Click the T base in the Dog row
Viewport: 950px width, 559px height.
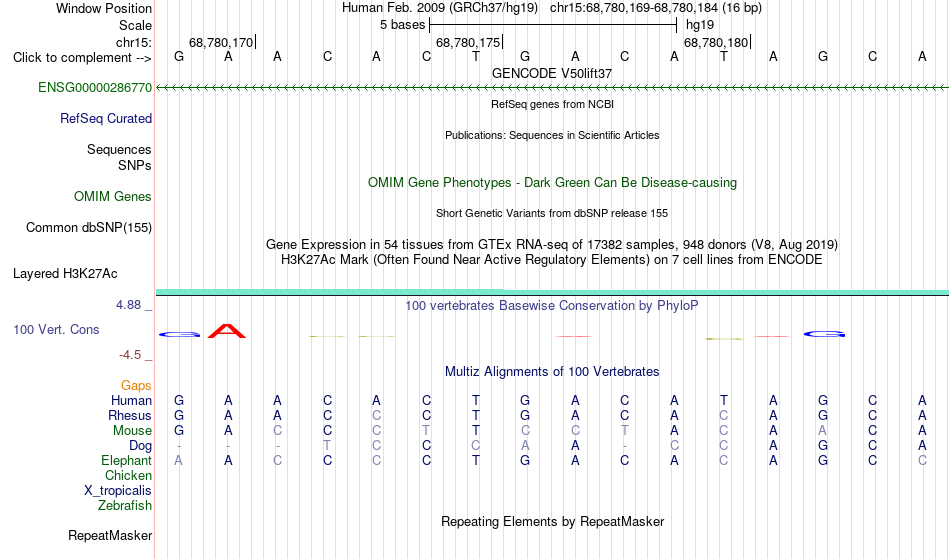click(327, 446)
